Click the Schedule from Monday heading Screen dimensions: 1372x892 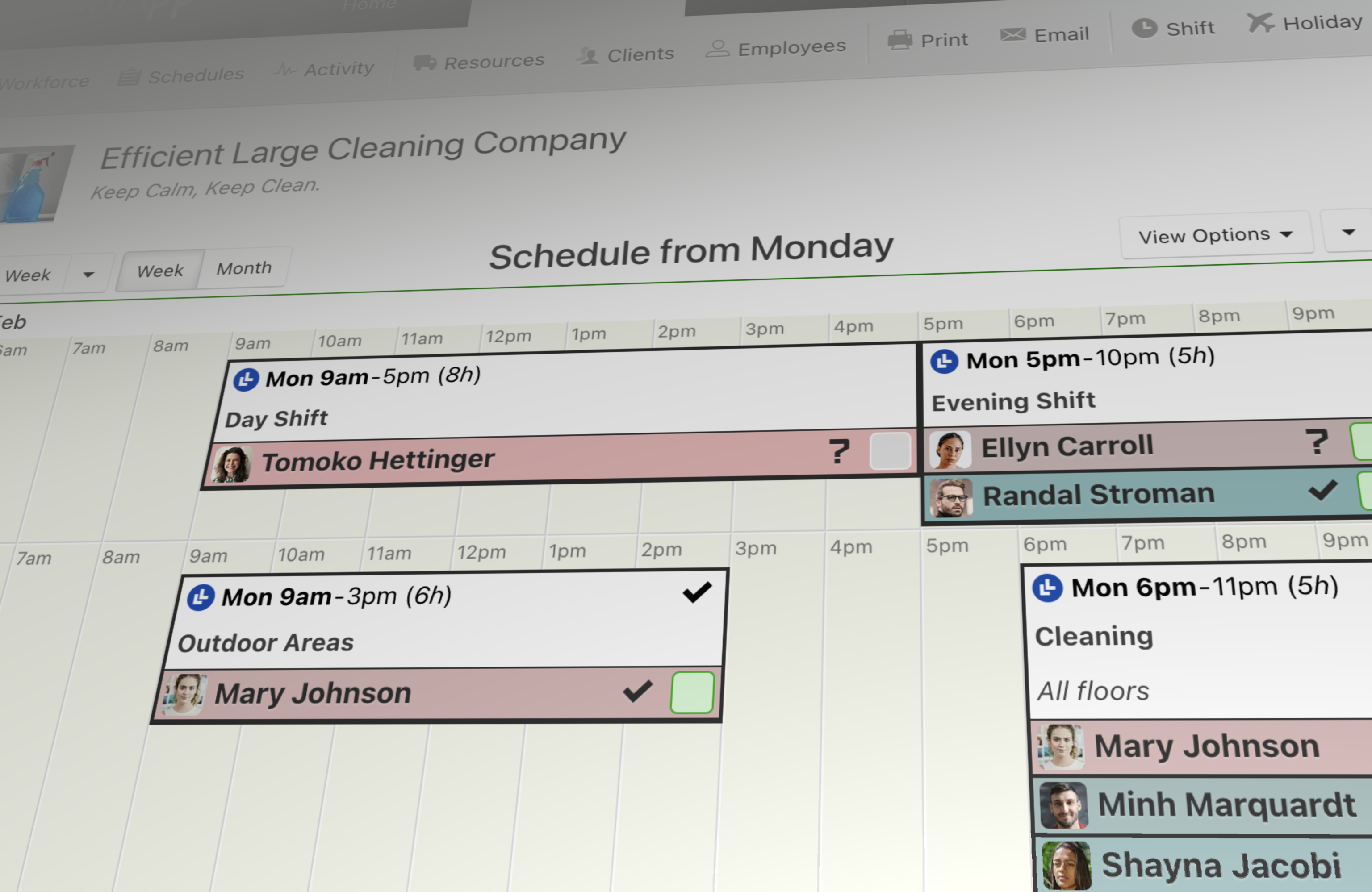[691, 250]
